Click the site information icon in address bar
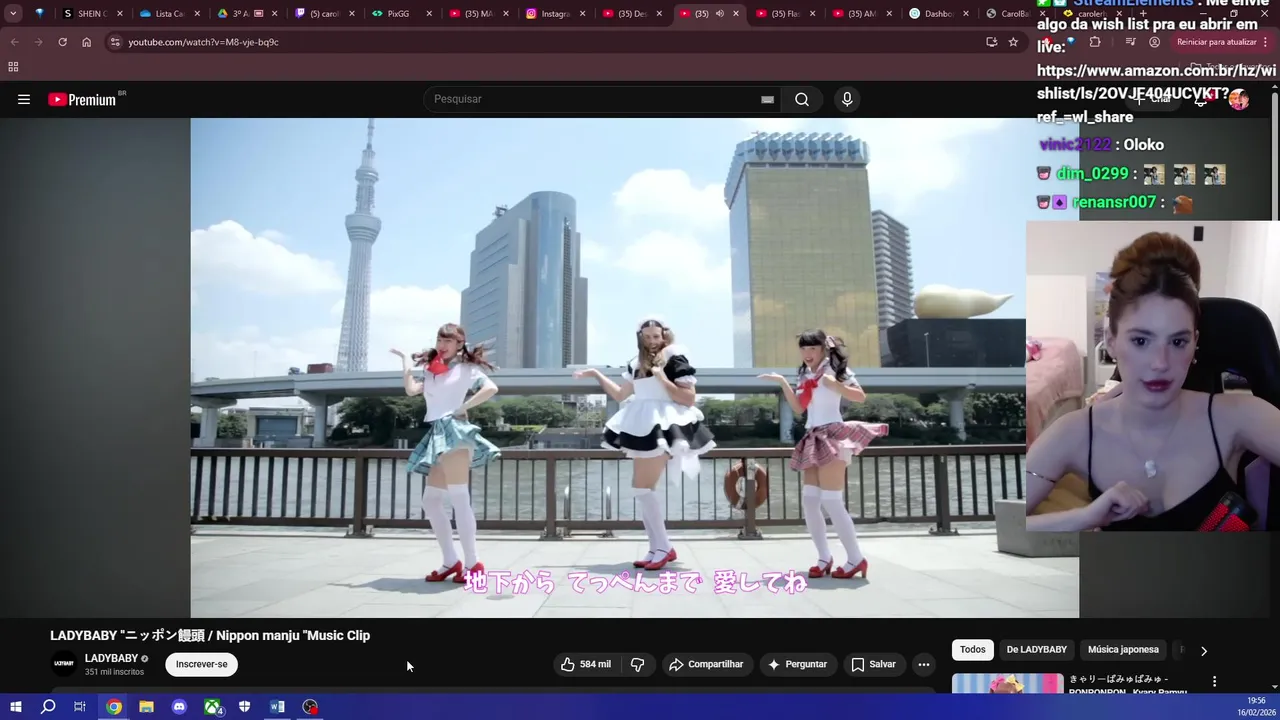The height and width of the screenshot is (720, 1280). click(x=115, y=42)
